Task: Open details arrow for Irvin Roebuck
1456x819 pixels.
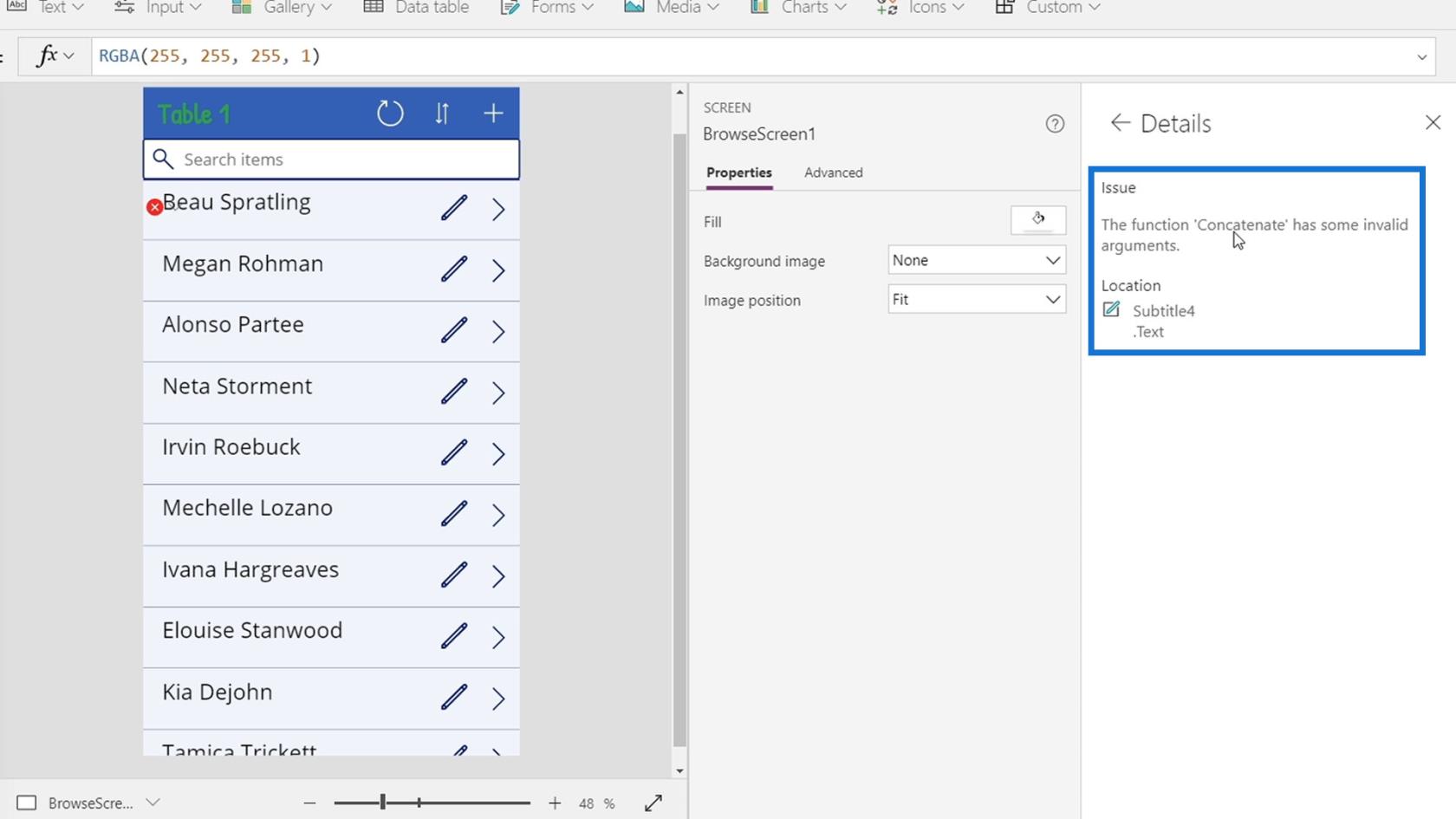Action: click(x=498, y=453)
